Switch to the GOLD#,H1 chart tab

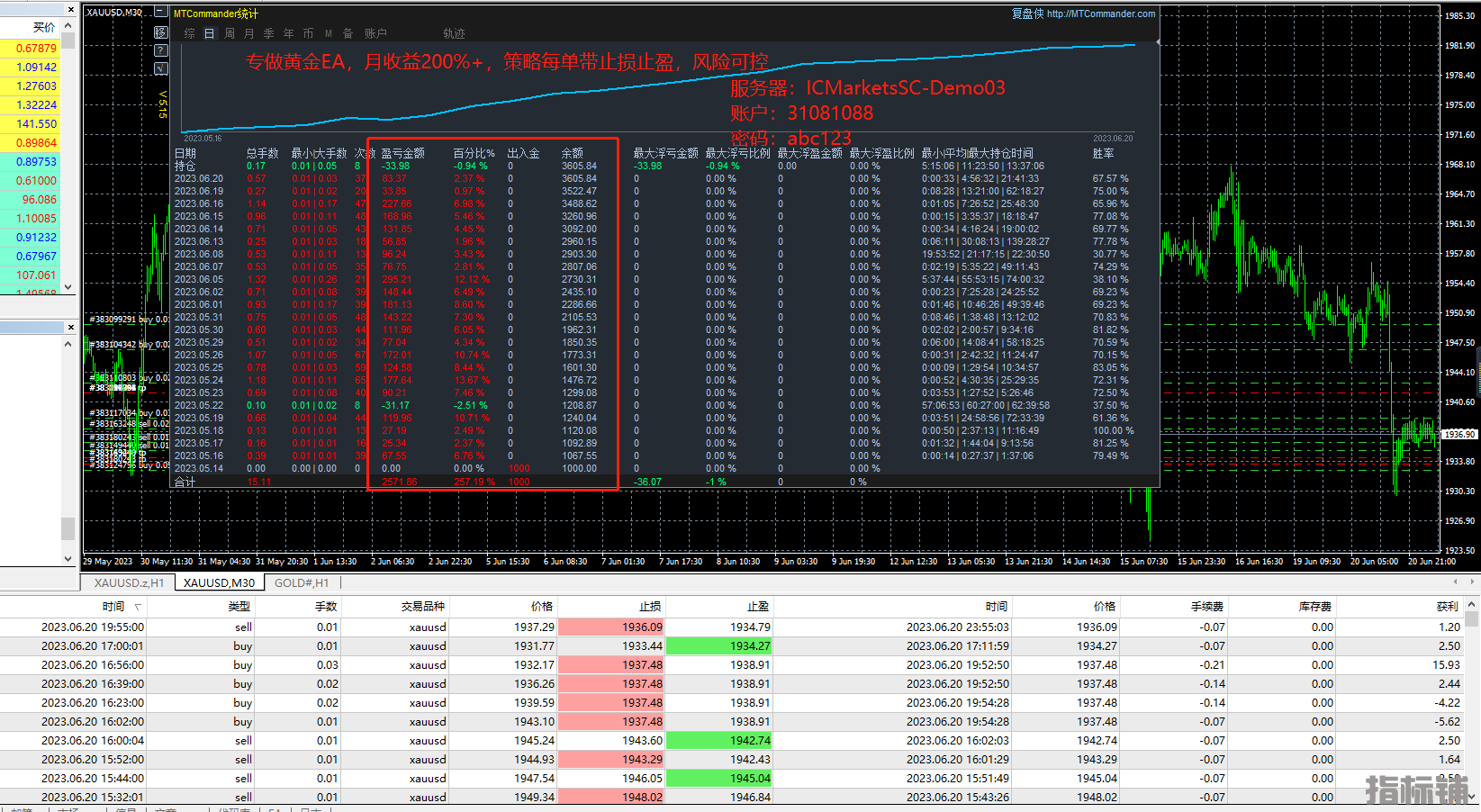(x=302, y=583)
